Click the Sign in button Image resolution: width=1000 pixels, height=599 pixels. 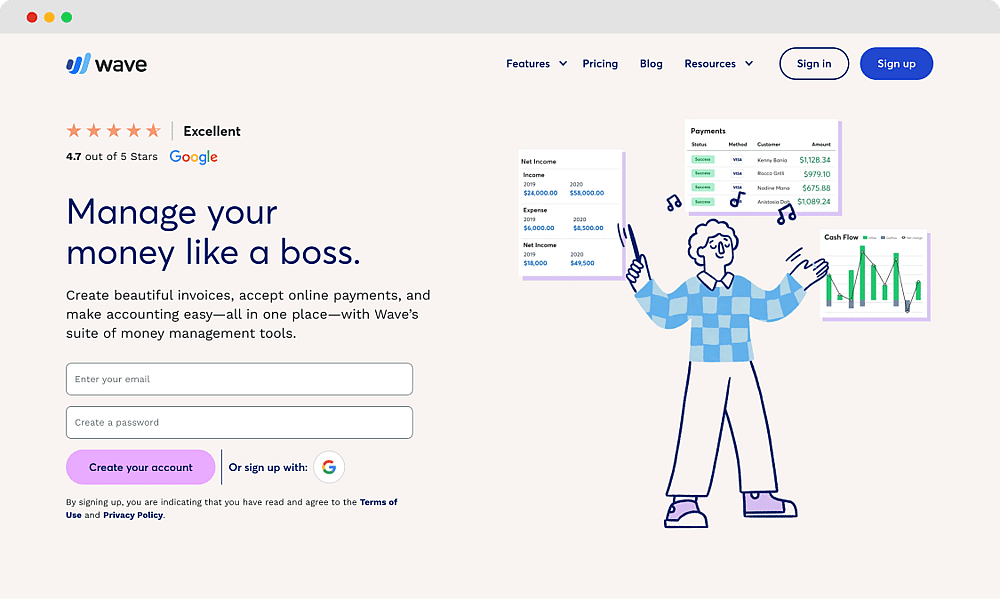coord(814,64)
